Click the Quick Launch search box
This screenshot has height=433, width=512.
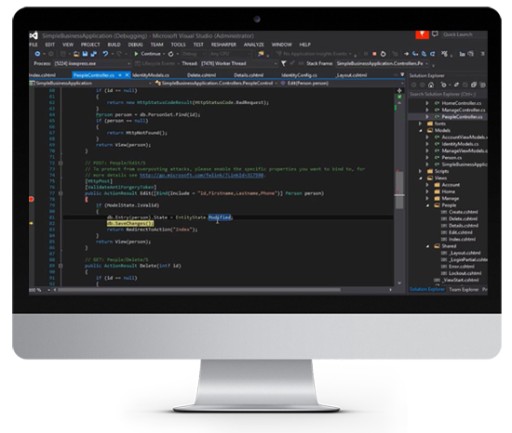tap(464, 34)
